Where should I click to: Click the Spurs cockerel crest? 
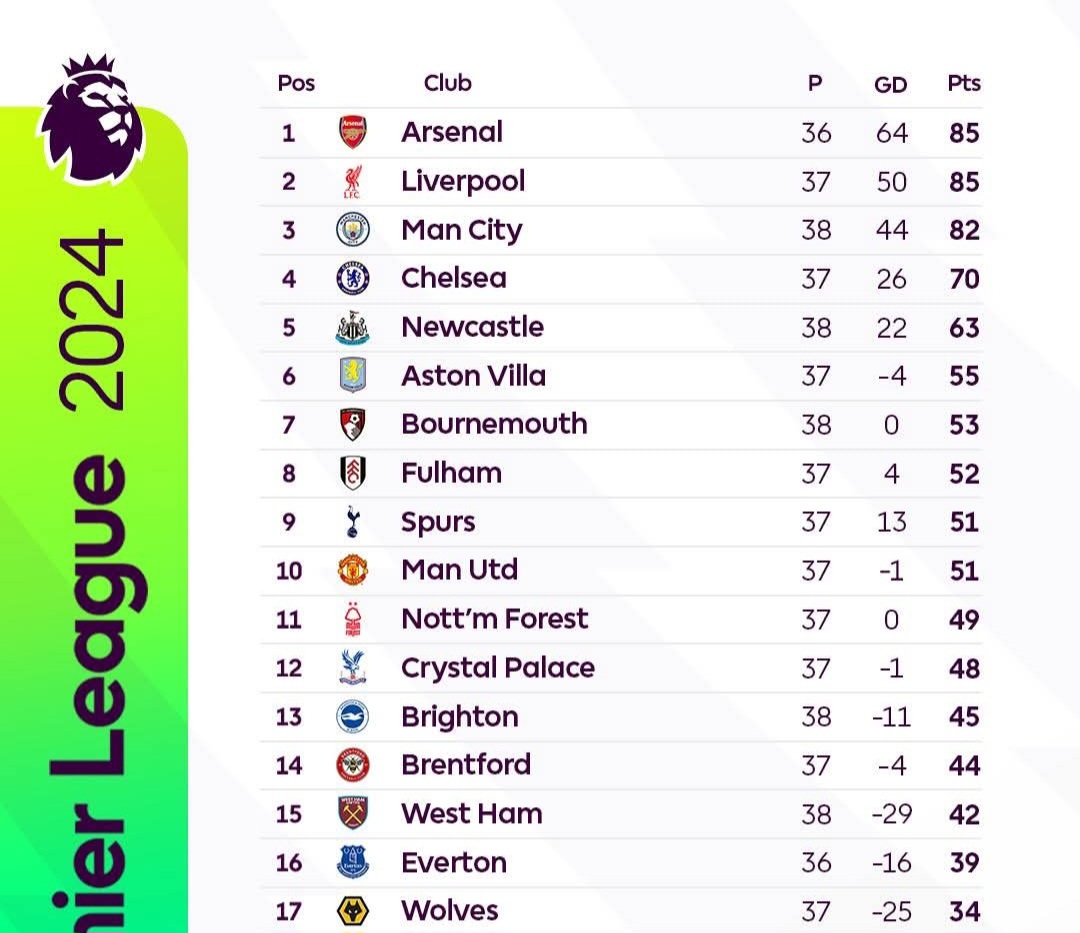(353, 521)
